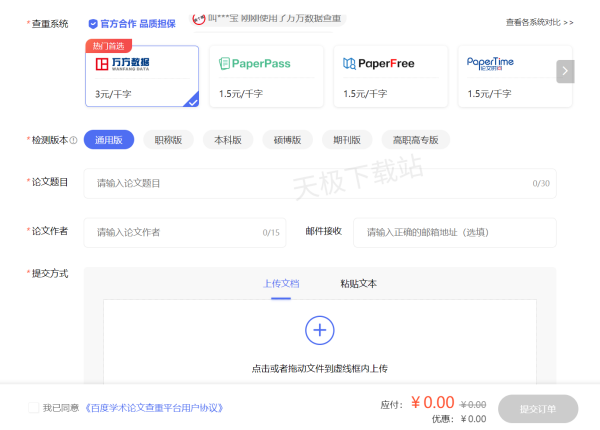Select the 通用版 detection version
The height and width of the screenshot is (430, 600).
click(109, 140)
